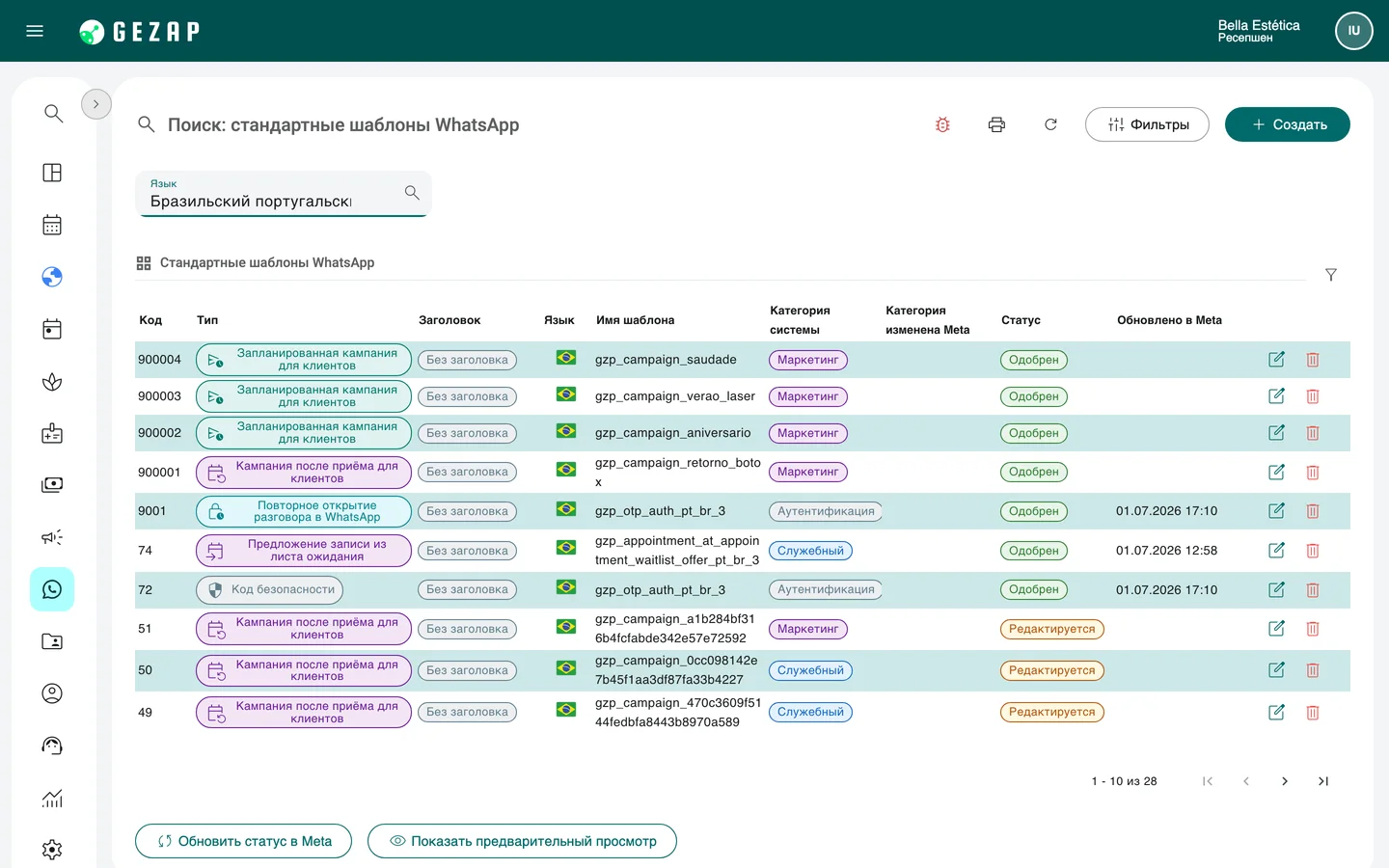Viewport: 1389px width, 868px height.
Task: Edit template gzp_campaign_saudade
Action: (1276, 360)
